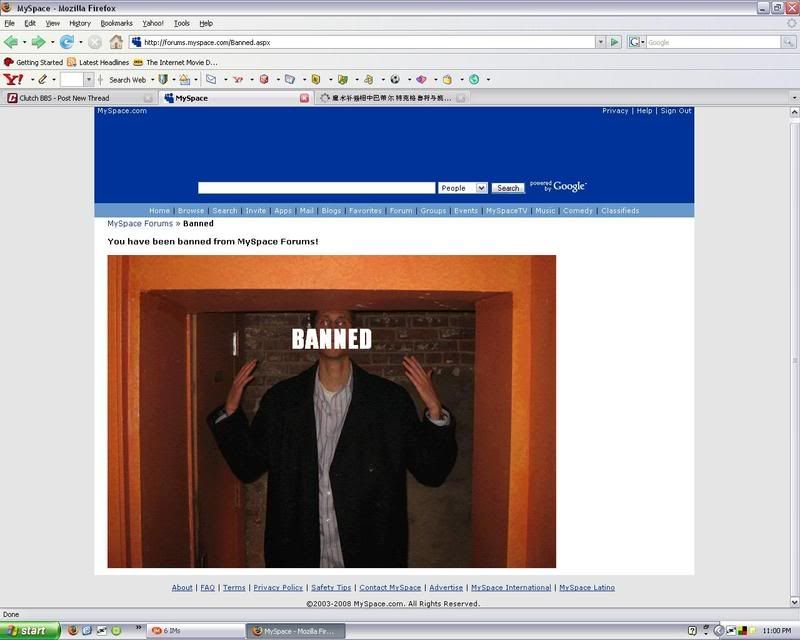
Task: Switch to the 6 IMs taskbar item
Action: (195, 631)
